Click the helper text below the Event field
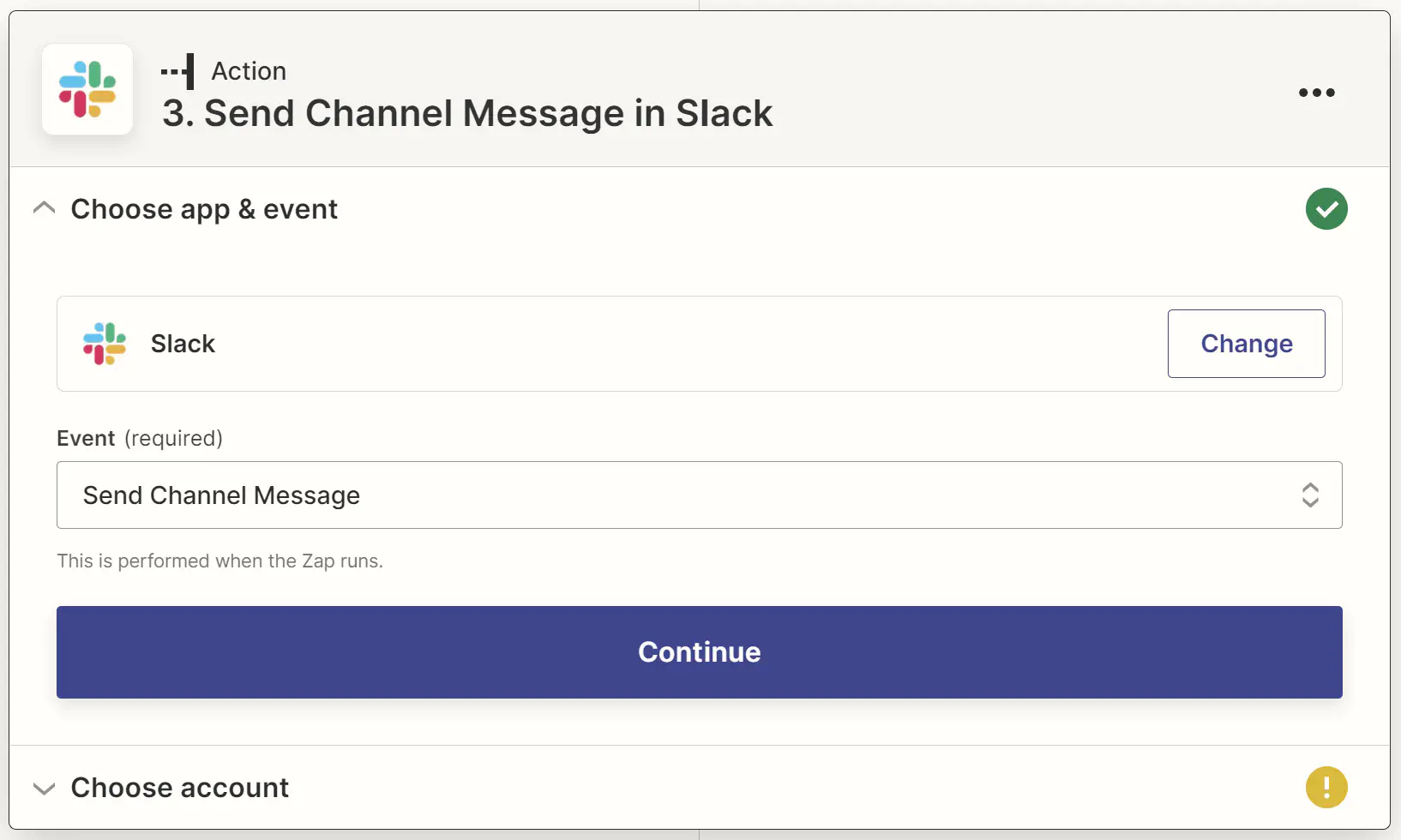This screenshot has width=1401, height=840. pos(219,561)
